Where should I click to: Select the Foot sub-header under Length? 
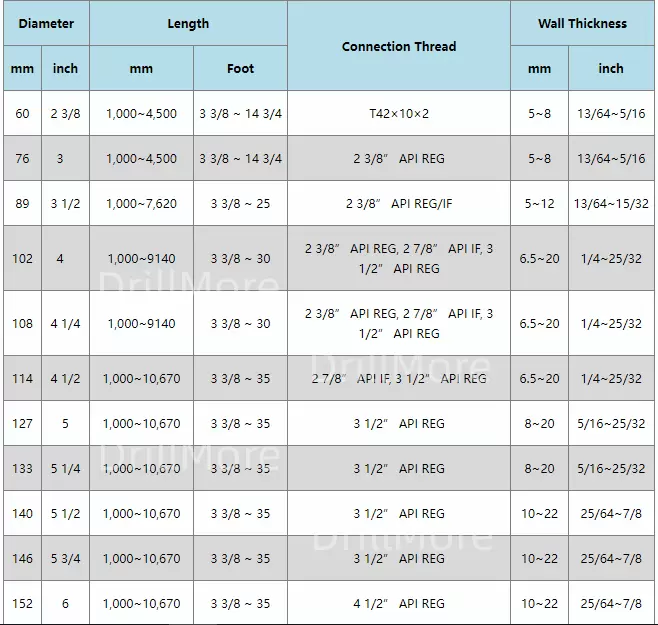(240, 69)
